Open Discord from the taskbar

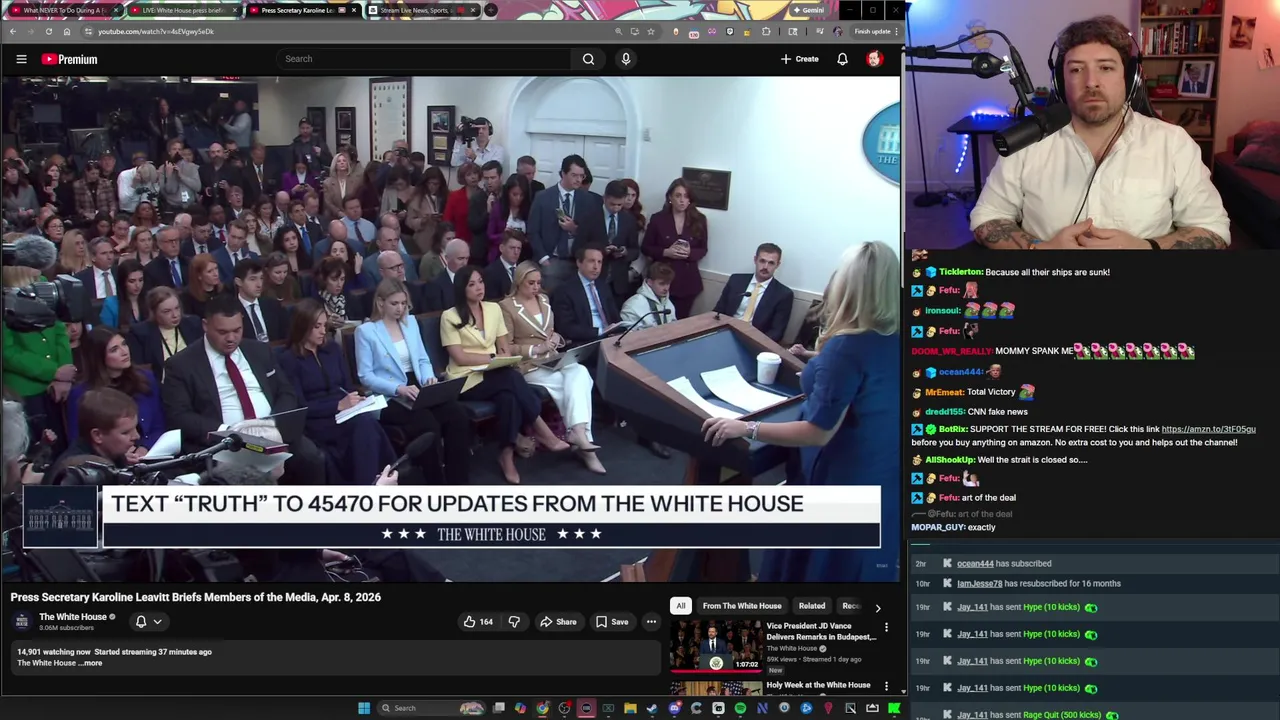[x=675, y=708]
